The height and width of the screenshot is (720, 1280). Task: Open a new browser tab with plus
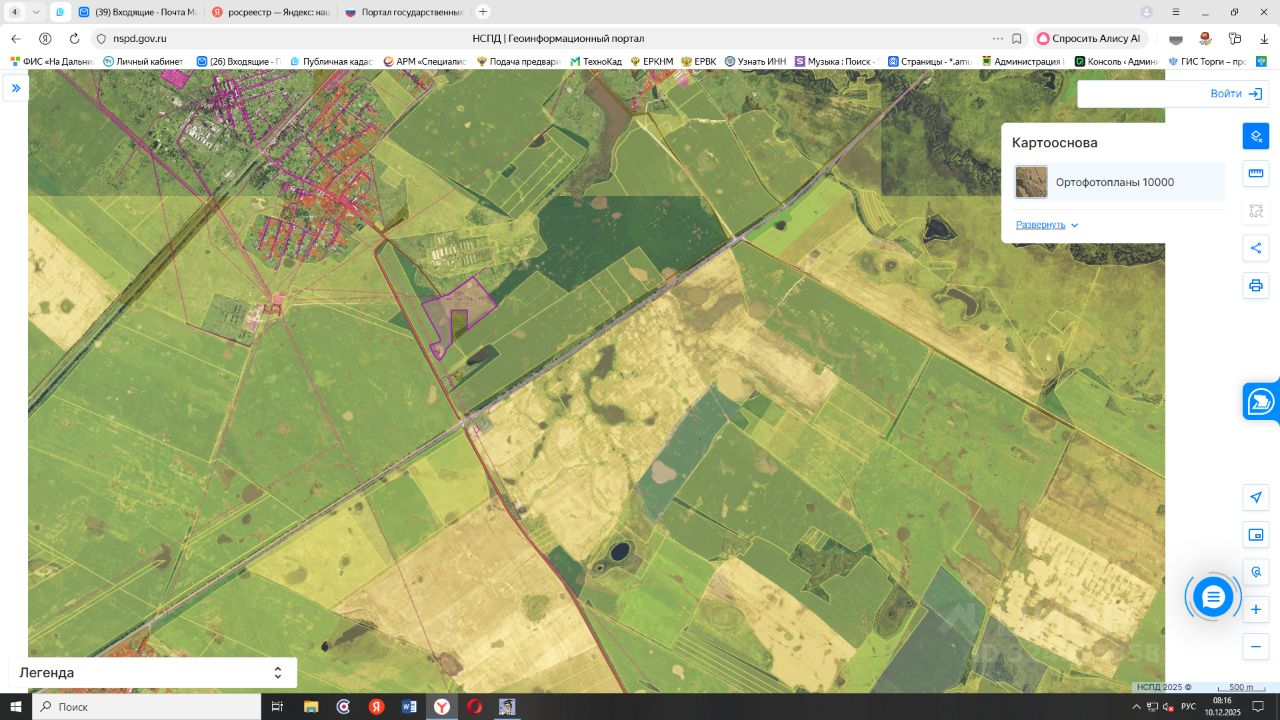point(483,12)
